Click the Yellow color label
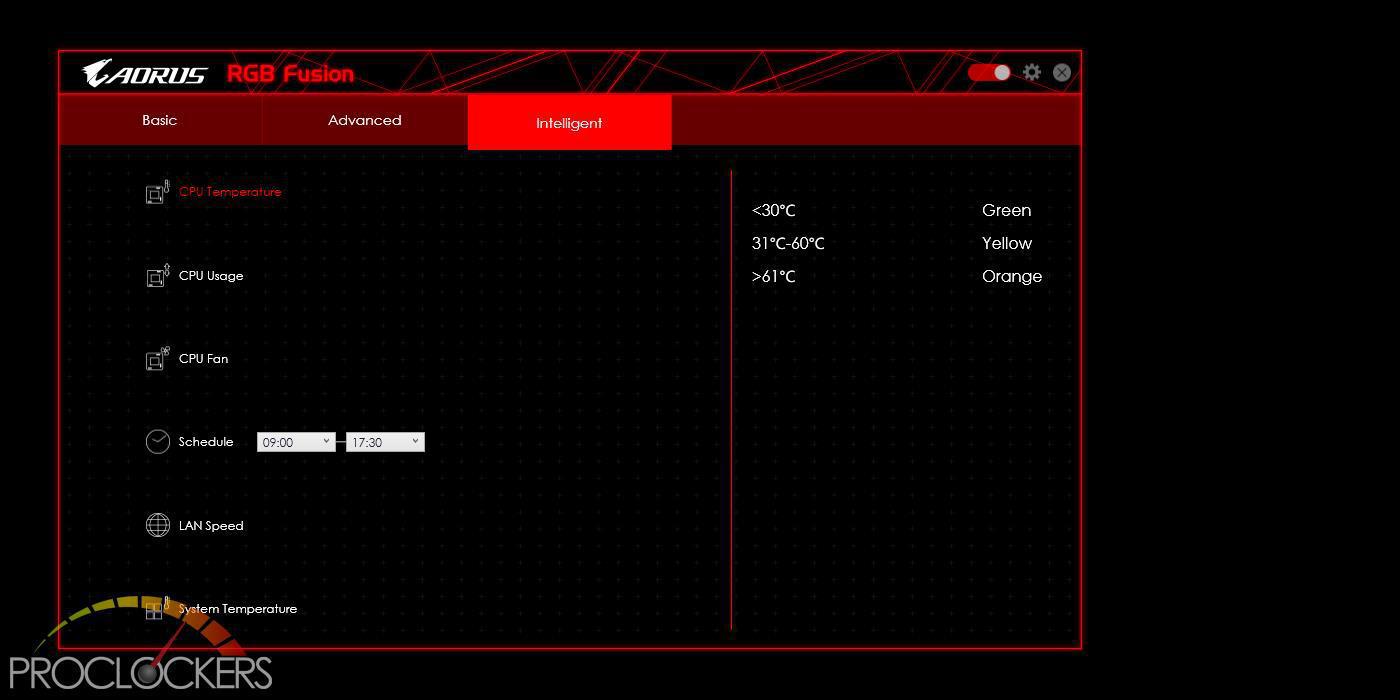 tap(1007, 244)
